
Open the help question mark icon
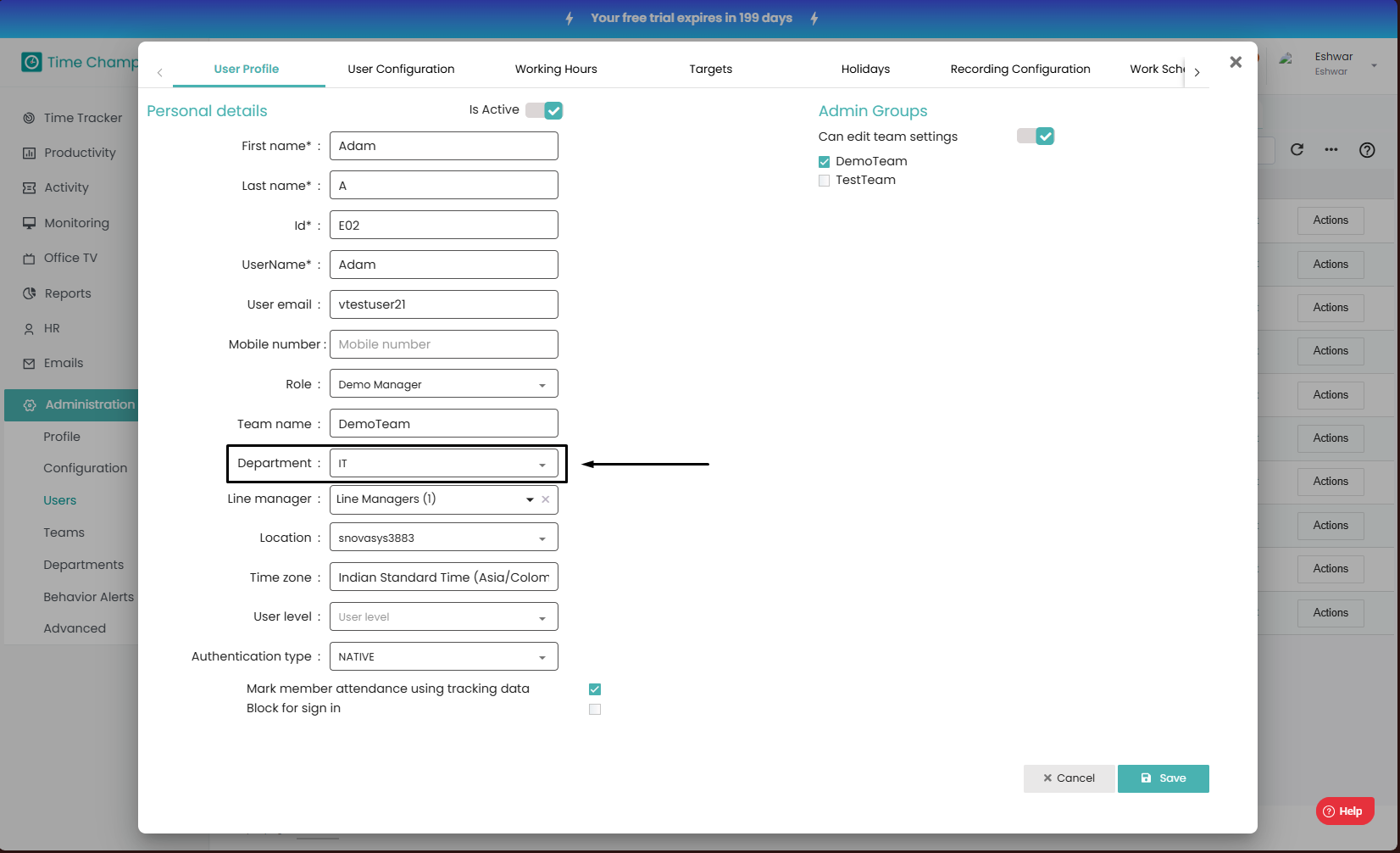click(x=1366, y=150)
